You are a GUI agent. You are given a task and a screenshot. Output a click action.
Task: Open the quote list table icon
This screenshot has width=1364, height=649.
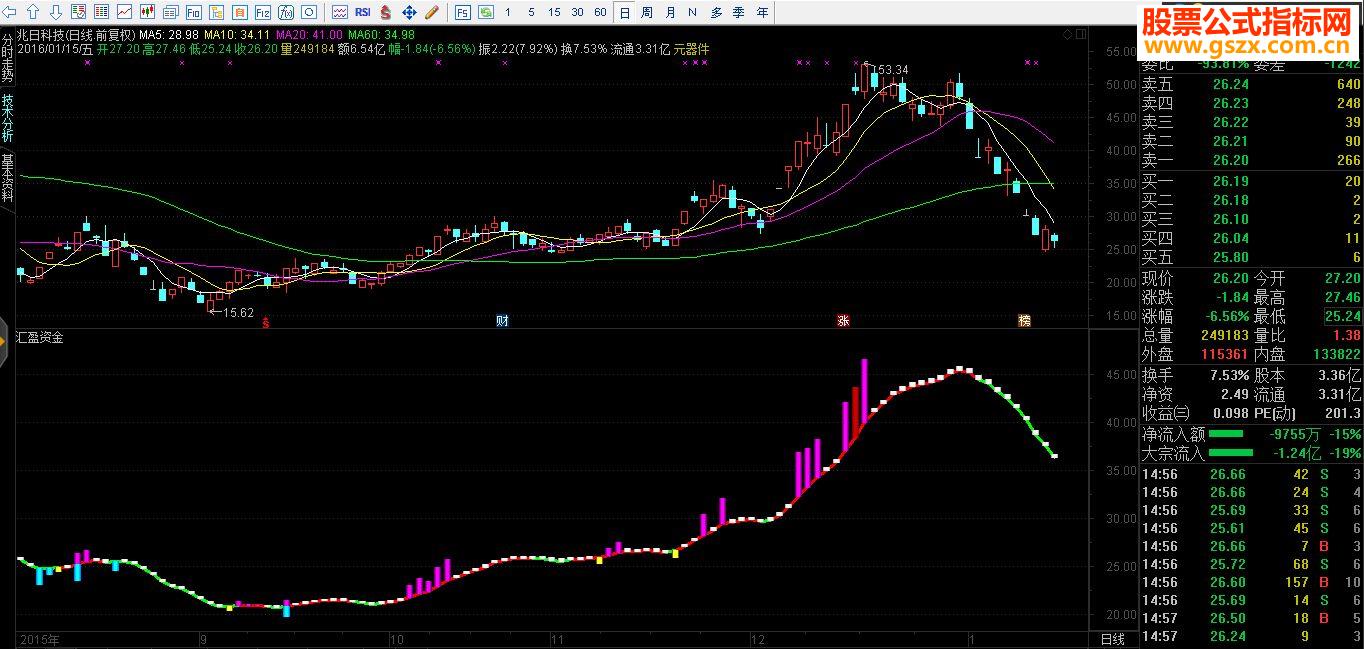pyautogui.click(x=78, y=12)
